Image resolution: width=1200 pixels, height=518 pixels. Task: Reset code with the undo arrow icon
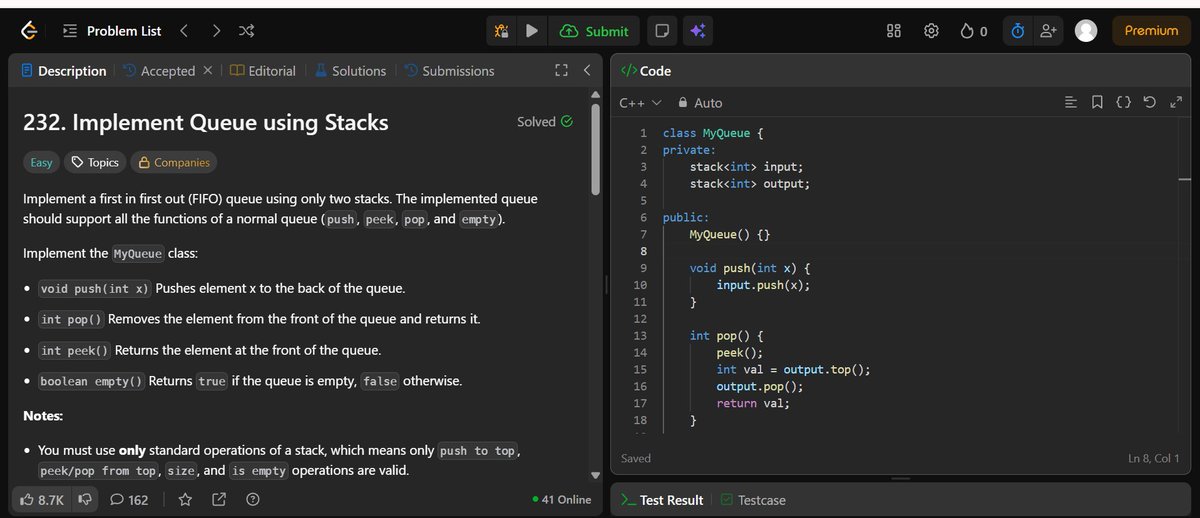tap(1150, 102)
